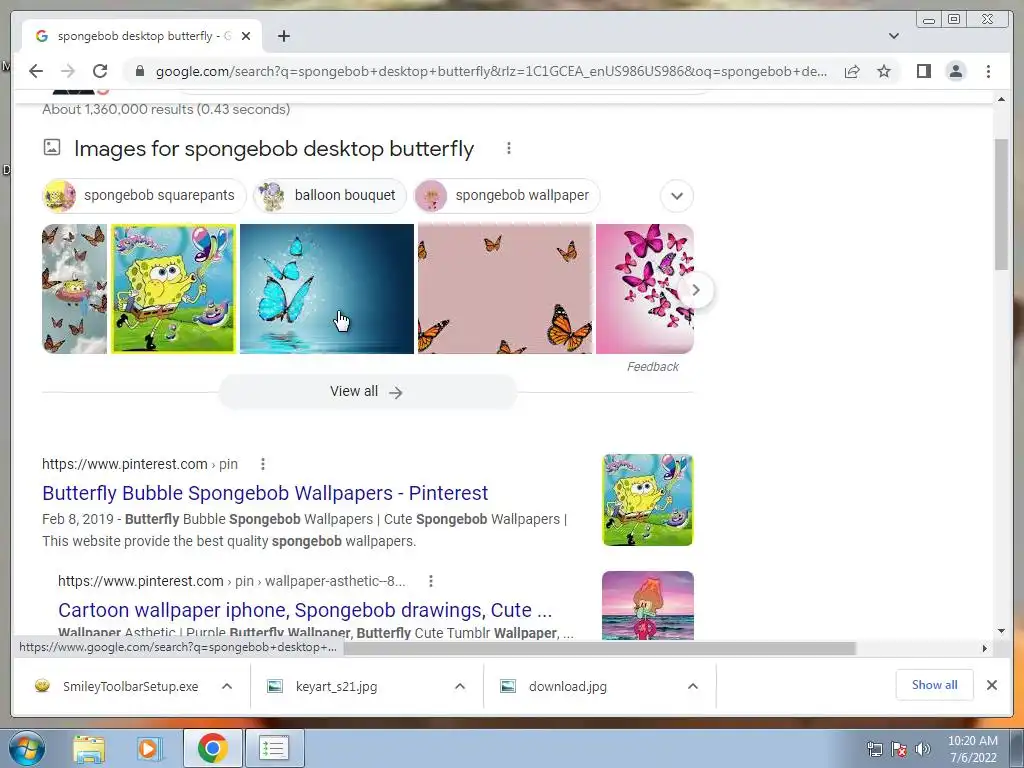
Task: Open options menu beside Images heading
Action: click(508, 148)
